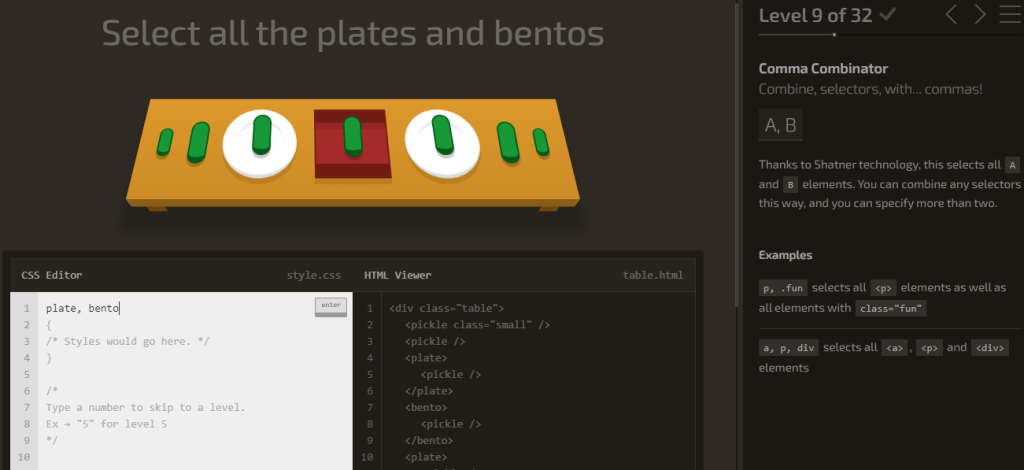Go to the previous level arrow
Viewport: 1024px width, 470px height.
[x=952, y=14]
